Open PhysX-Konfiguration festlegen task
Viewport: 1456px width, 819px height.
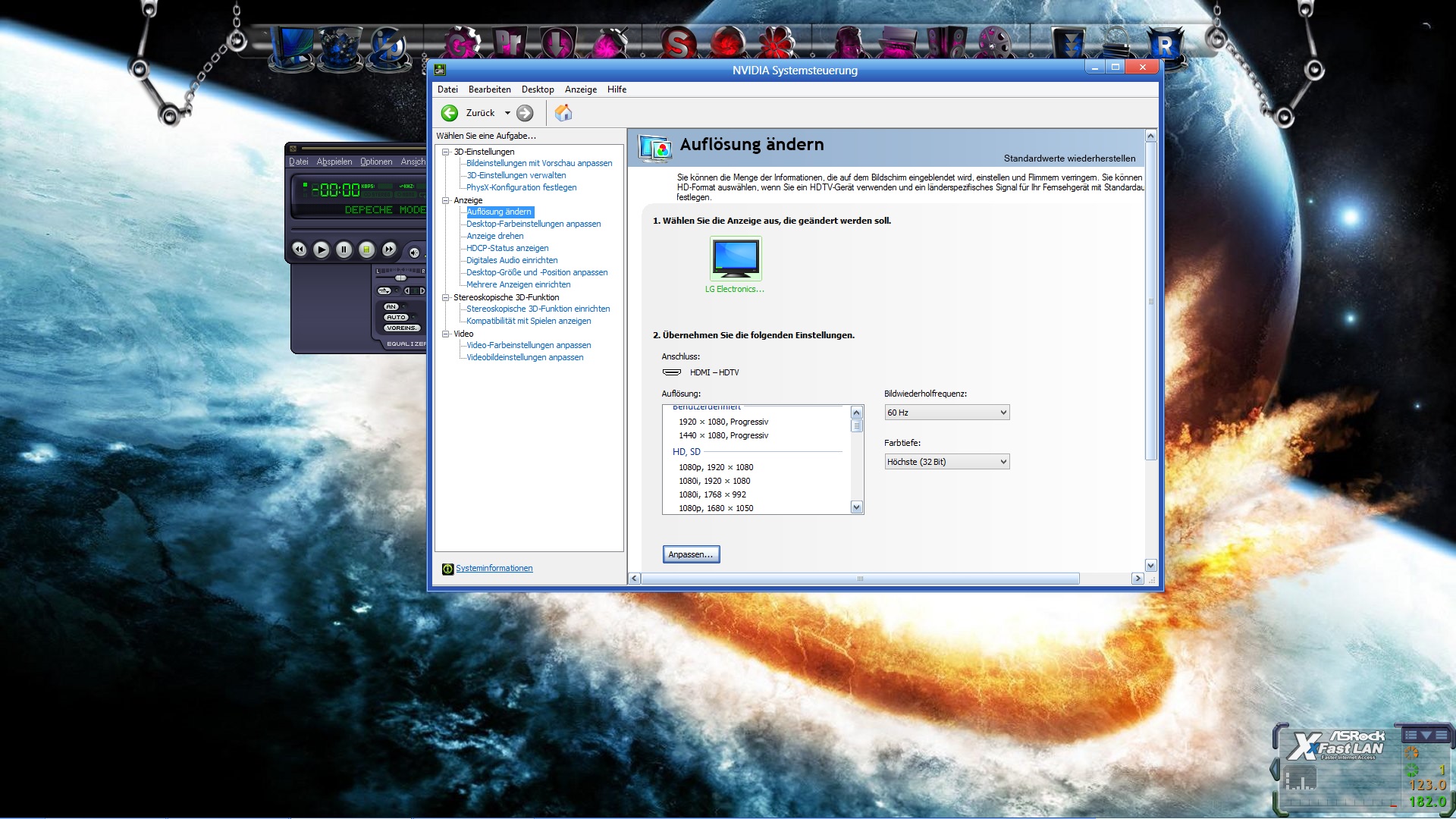point(522,187)
